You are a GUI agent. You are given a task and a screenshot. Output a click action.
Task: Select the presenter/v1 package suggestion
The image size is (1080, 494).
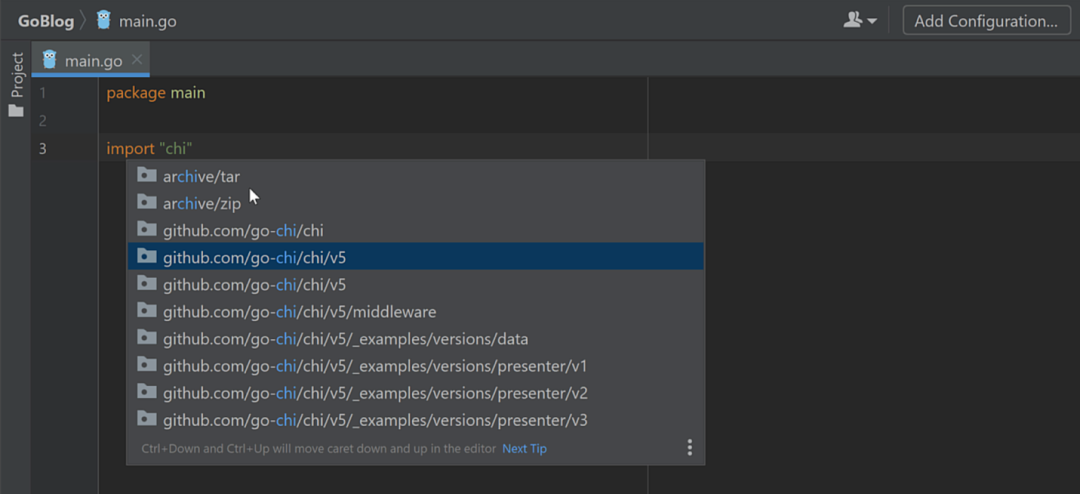point(415,365)
